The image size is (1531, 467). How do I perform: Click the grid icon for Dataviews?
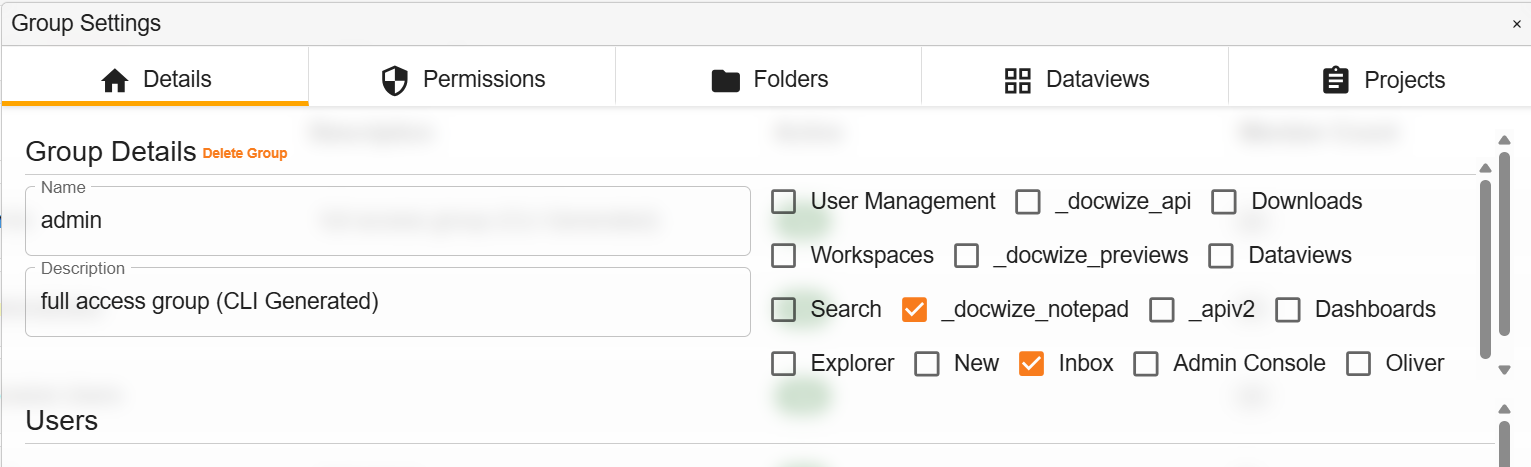(x=1017, y=80)
